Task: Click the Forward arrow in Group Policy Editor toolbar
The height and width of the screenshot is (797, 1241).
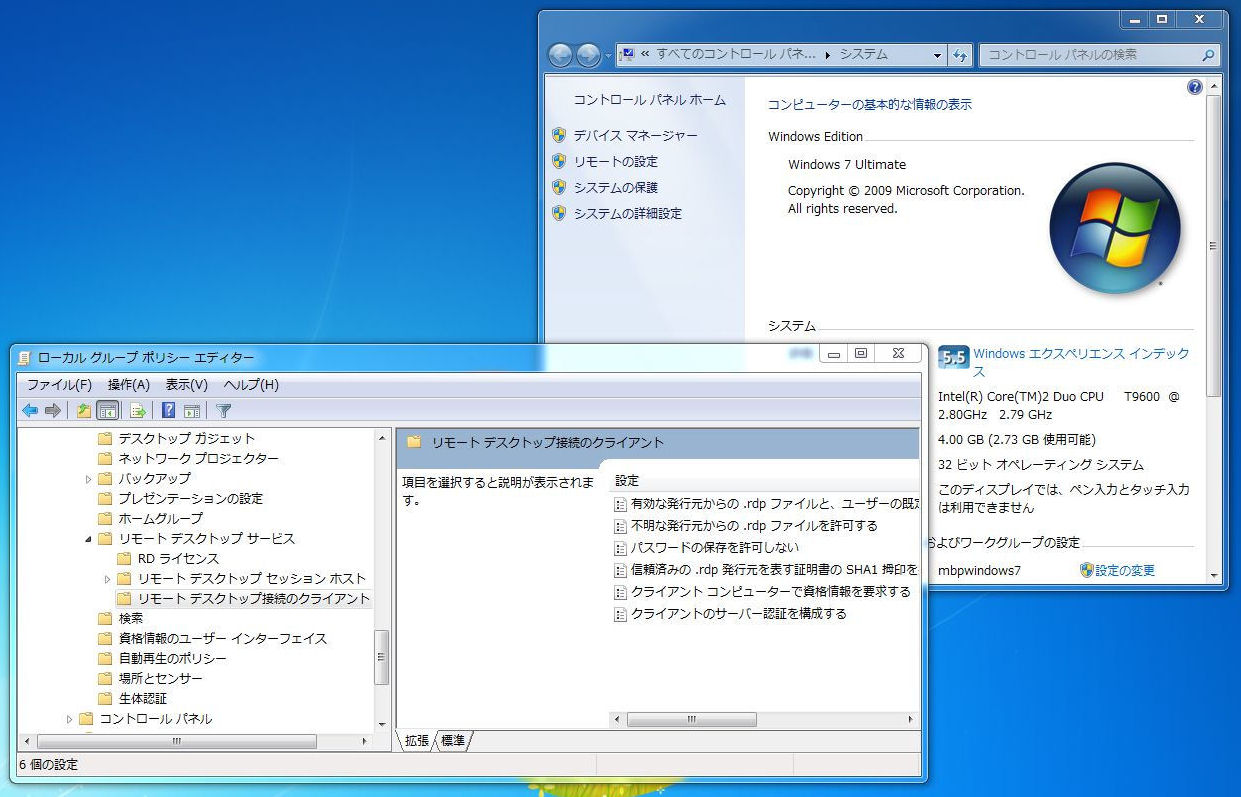Action: tap(53, 410)
